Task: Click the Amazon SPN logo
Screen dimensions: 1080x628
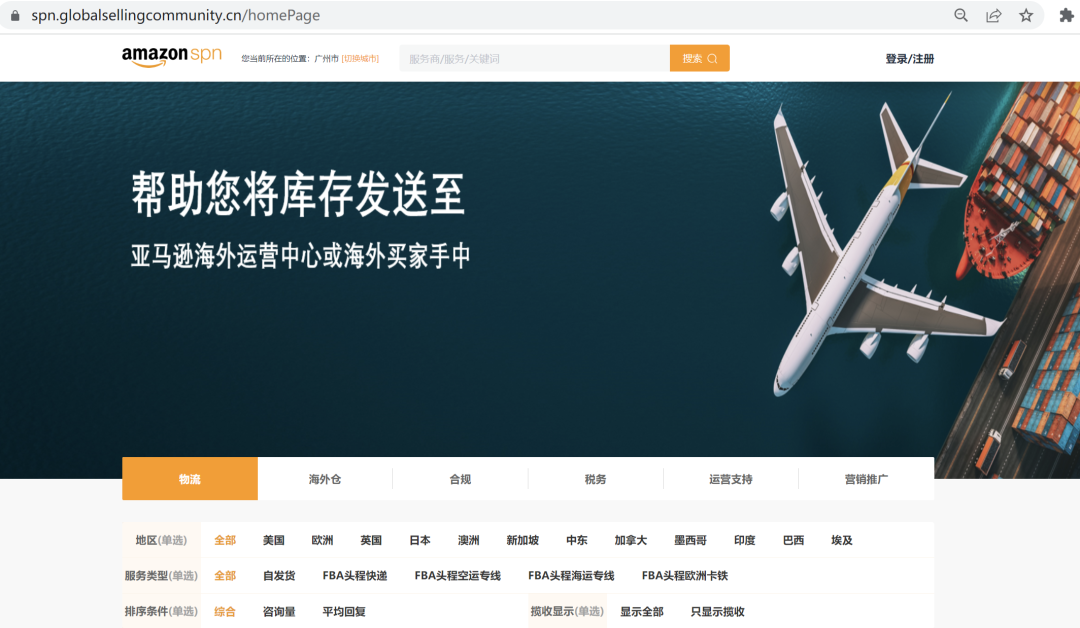Action: pos(171,57)
